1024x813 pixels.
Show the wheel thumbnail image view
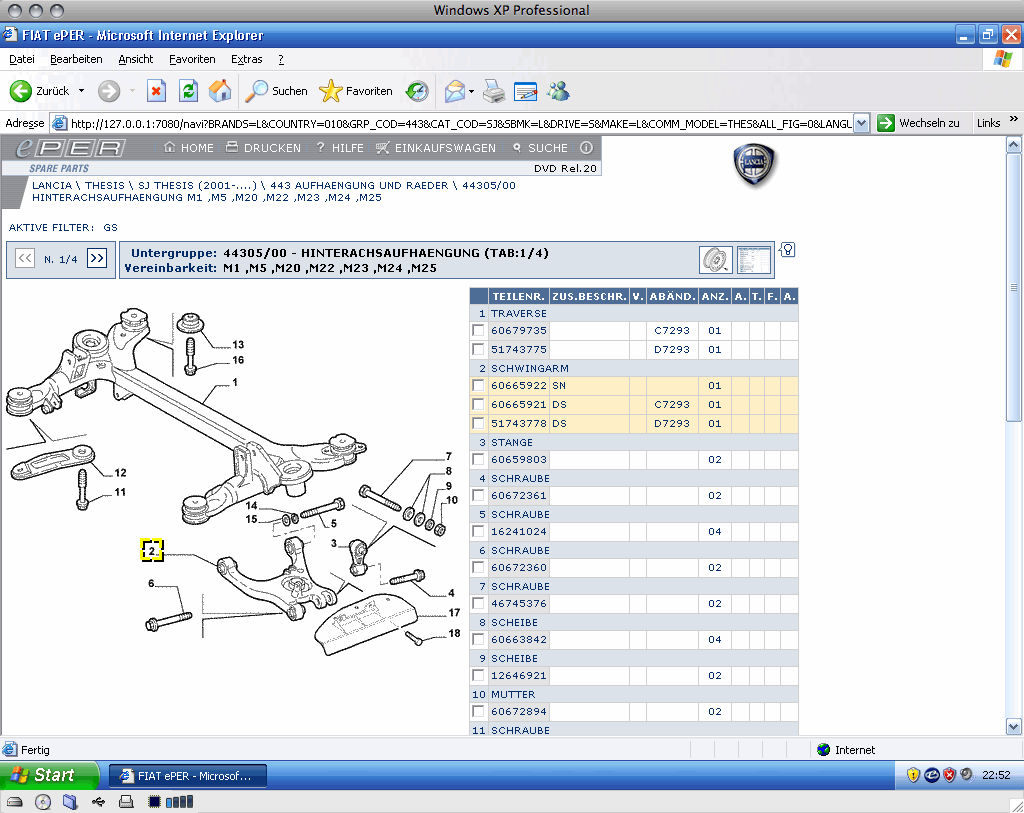tap(716, 260)
